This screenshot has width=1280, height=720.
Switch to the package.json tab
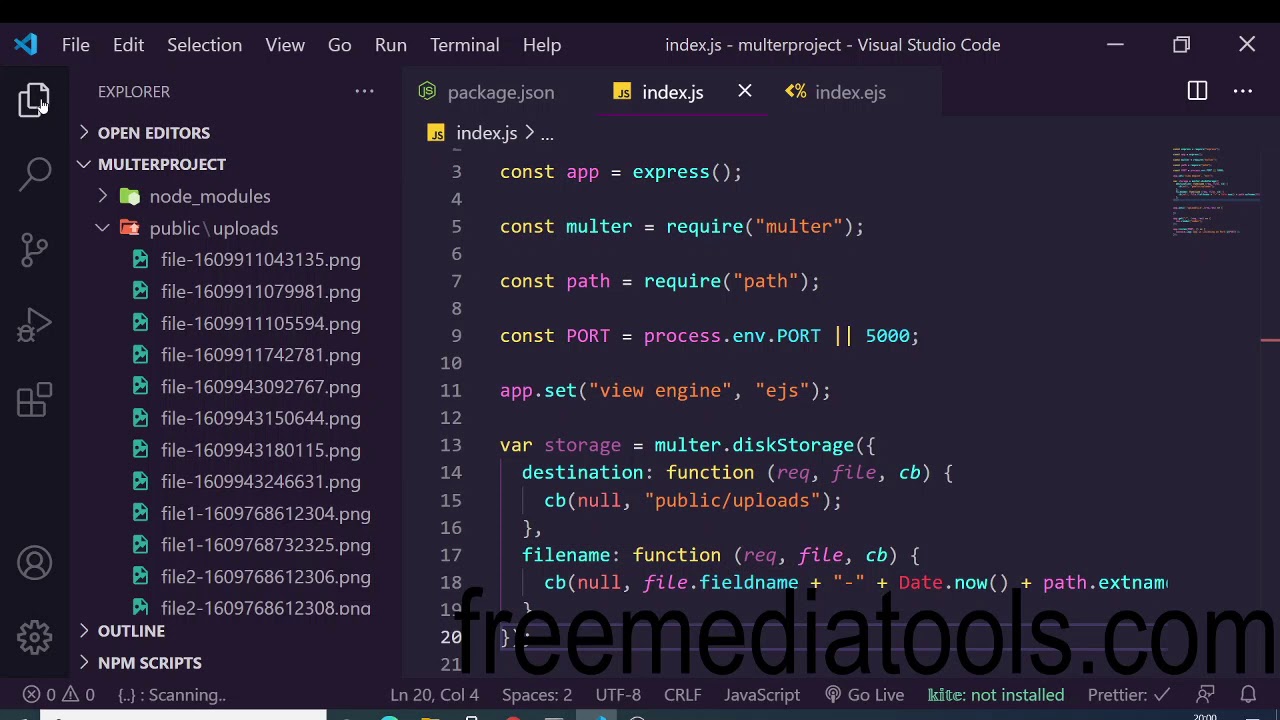pyautogui.click(x=500, y=92)
